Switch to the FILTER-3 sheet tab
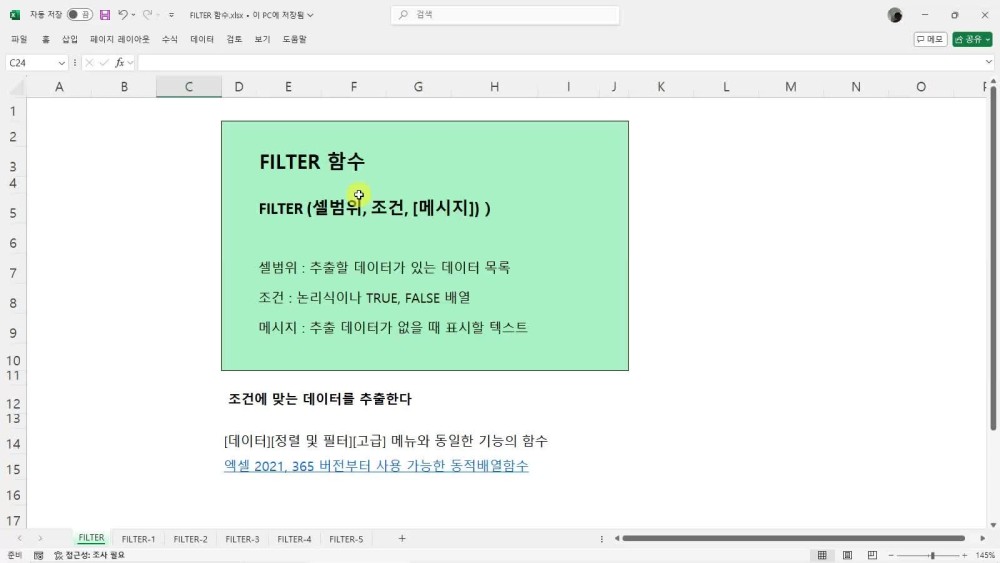The width and height of the screenshot is (1000, 563). (242, 539)
